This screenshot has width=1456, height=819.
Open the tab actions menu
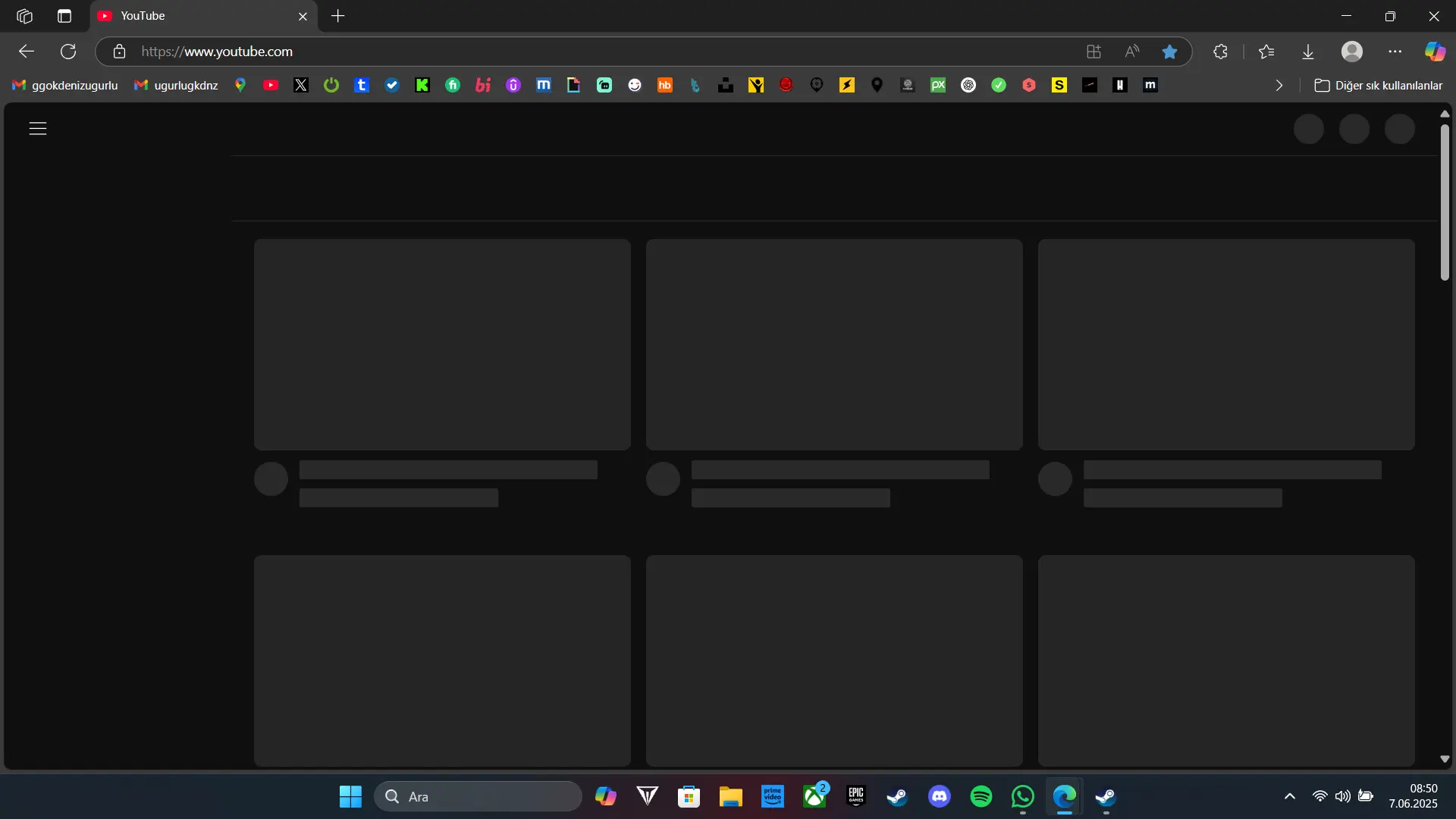(x=64, y=16)
